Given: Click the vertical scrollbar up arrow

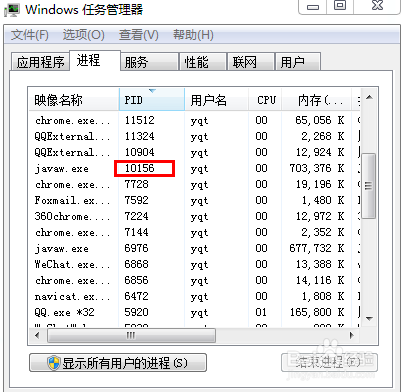Looking at the screenshot, I should coord(369,97).
